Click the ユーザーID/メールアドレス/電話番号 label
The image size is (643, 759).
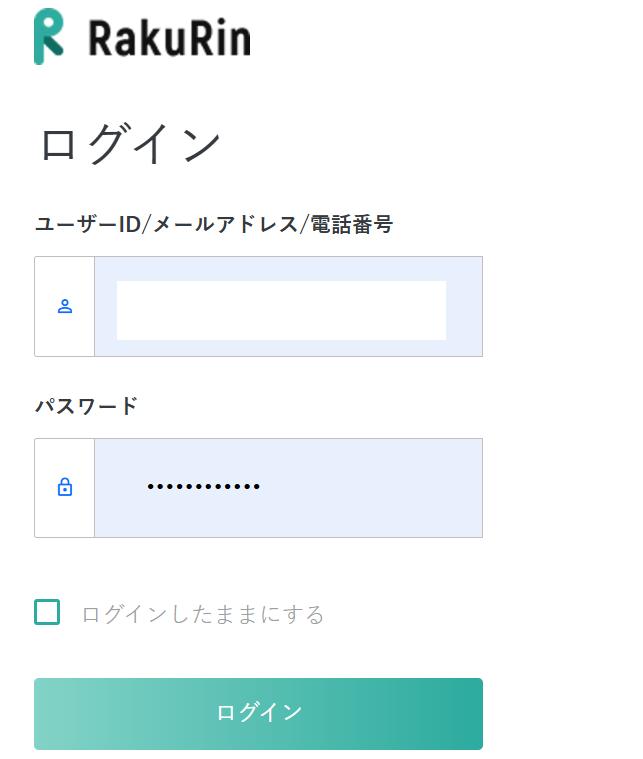[x=214, y=225]
